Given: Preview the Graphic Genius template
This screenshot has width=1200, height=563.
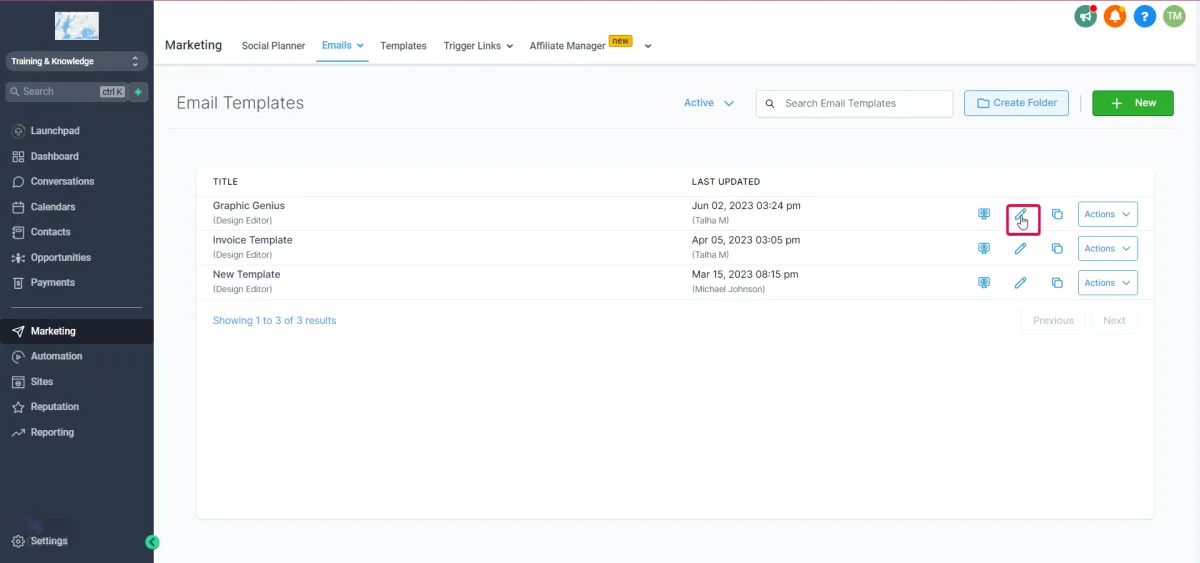Looking at the screenshot, I should click(984, 214).
